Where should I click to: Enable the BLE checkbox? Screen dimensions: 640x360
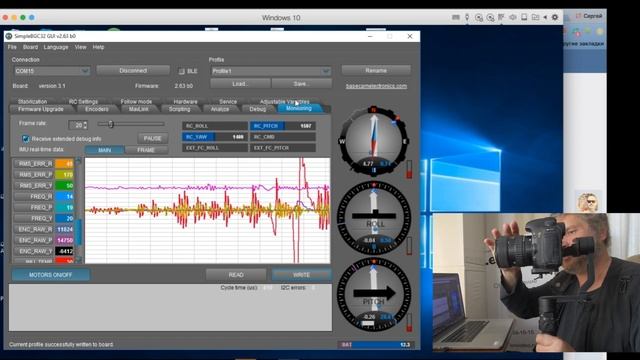tap(182, 71)
